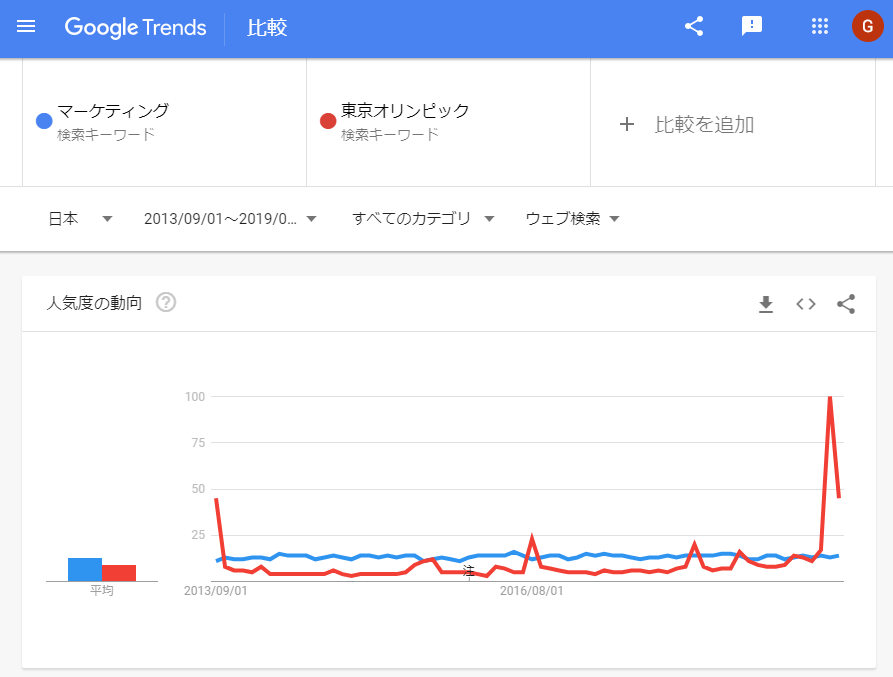Click the Google Trends logo
This screenshot has height=677, width=893.
(x=136, y=27)
